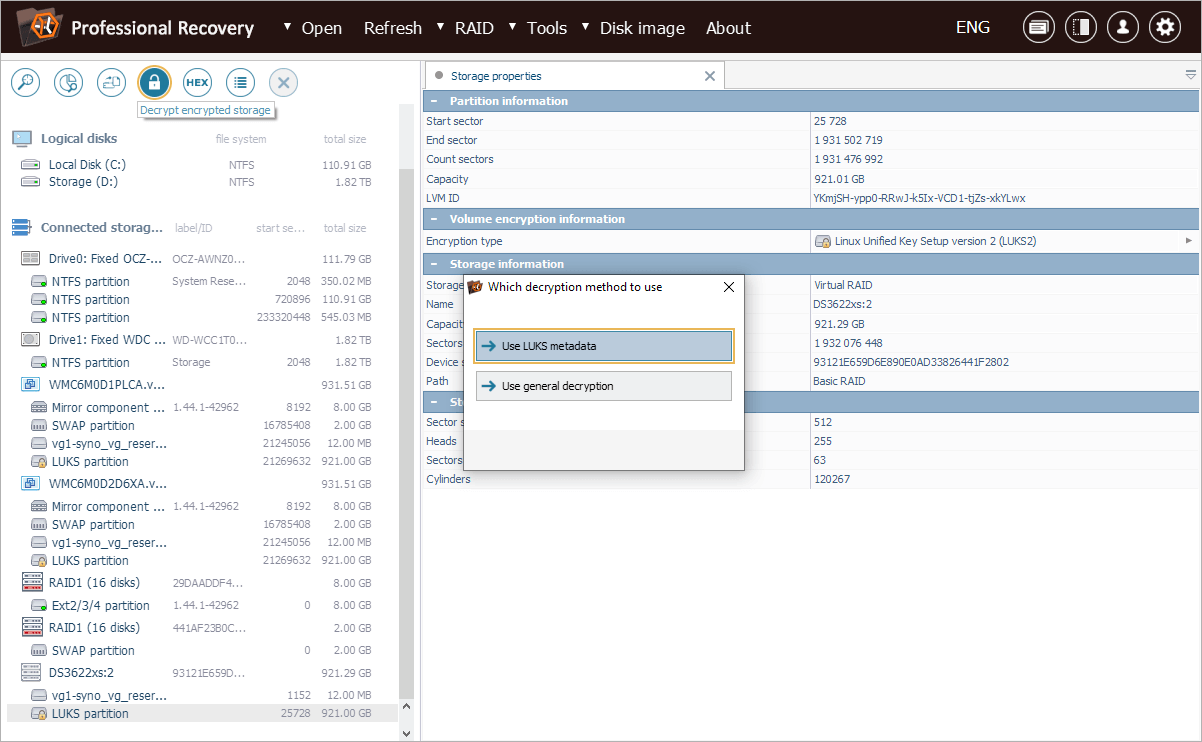Close the decryption method dialog
This screenshot has height=742, width=1202.
728,287
